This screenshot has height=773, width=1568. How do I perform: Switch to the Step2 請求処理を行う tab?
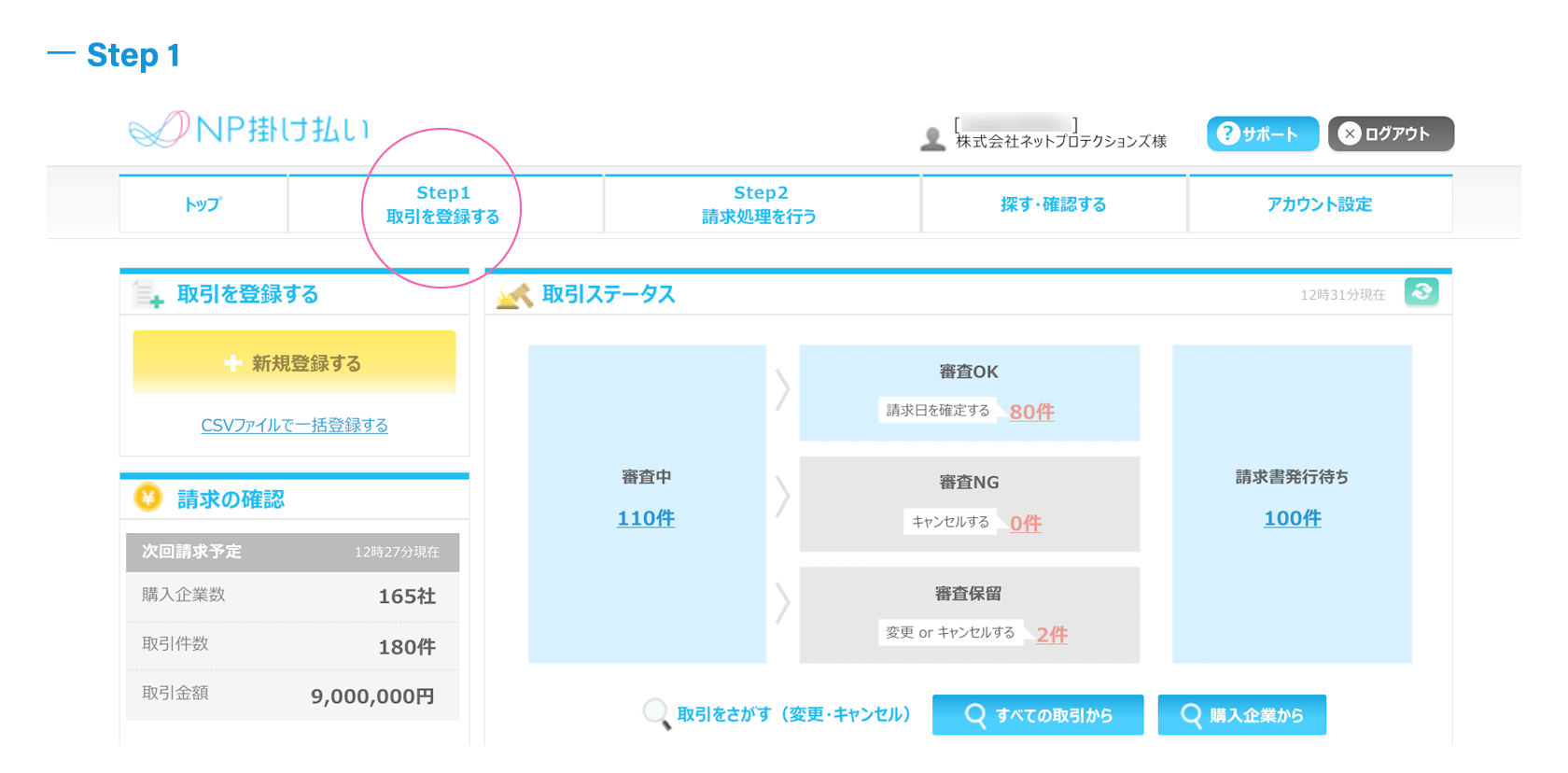click(761, 204)
